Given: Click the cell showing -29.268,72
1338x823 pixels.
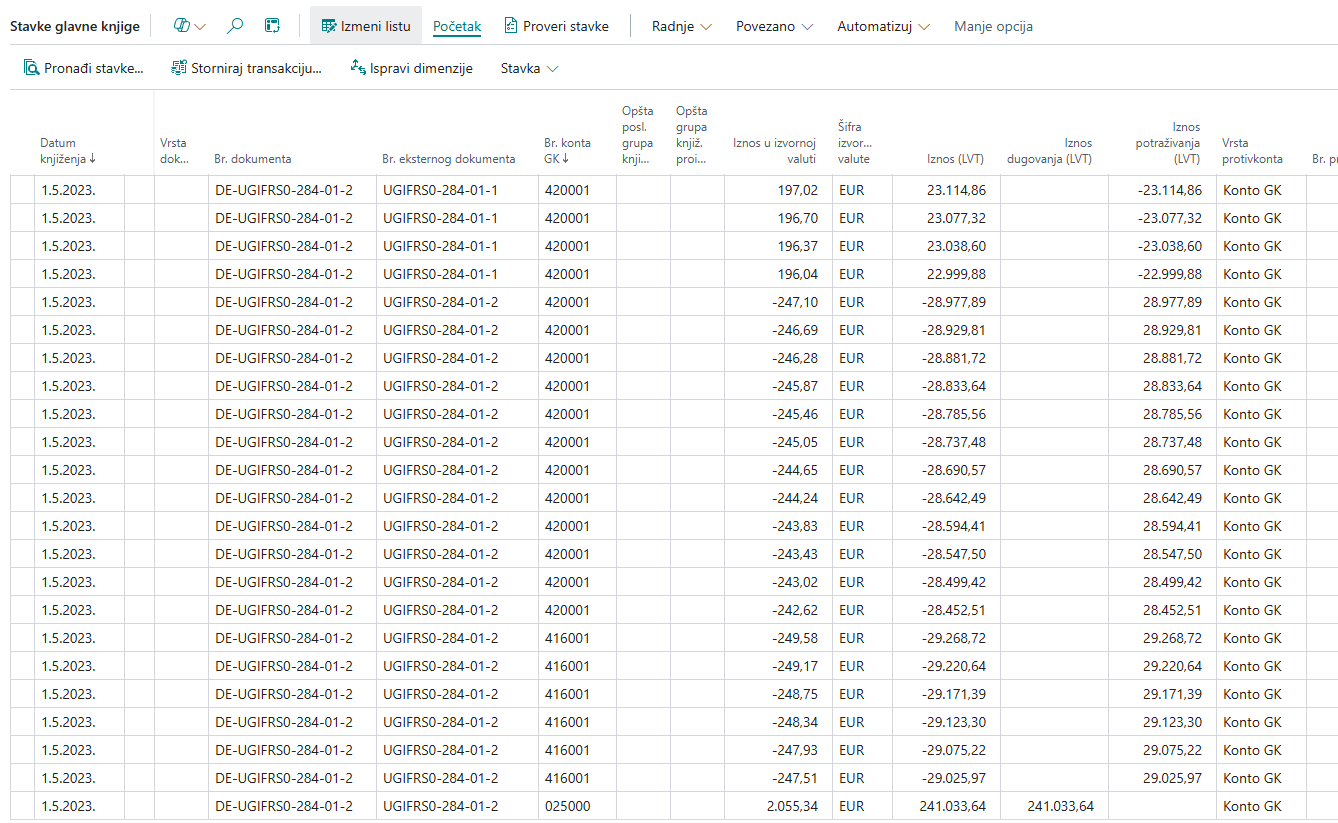Looking at the screenshot, I should click(946, 638).
